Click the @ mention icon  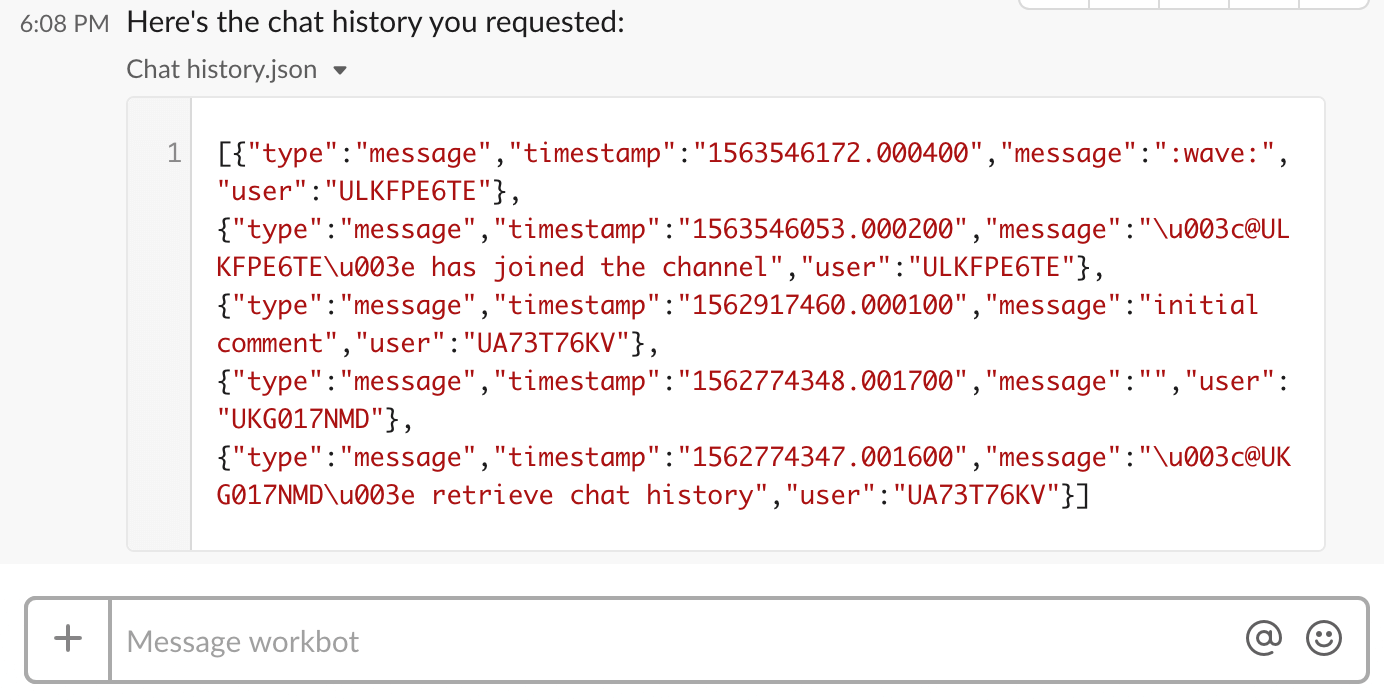pos(1264,637)
